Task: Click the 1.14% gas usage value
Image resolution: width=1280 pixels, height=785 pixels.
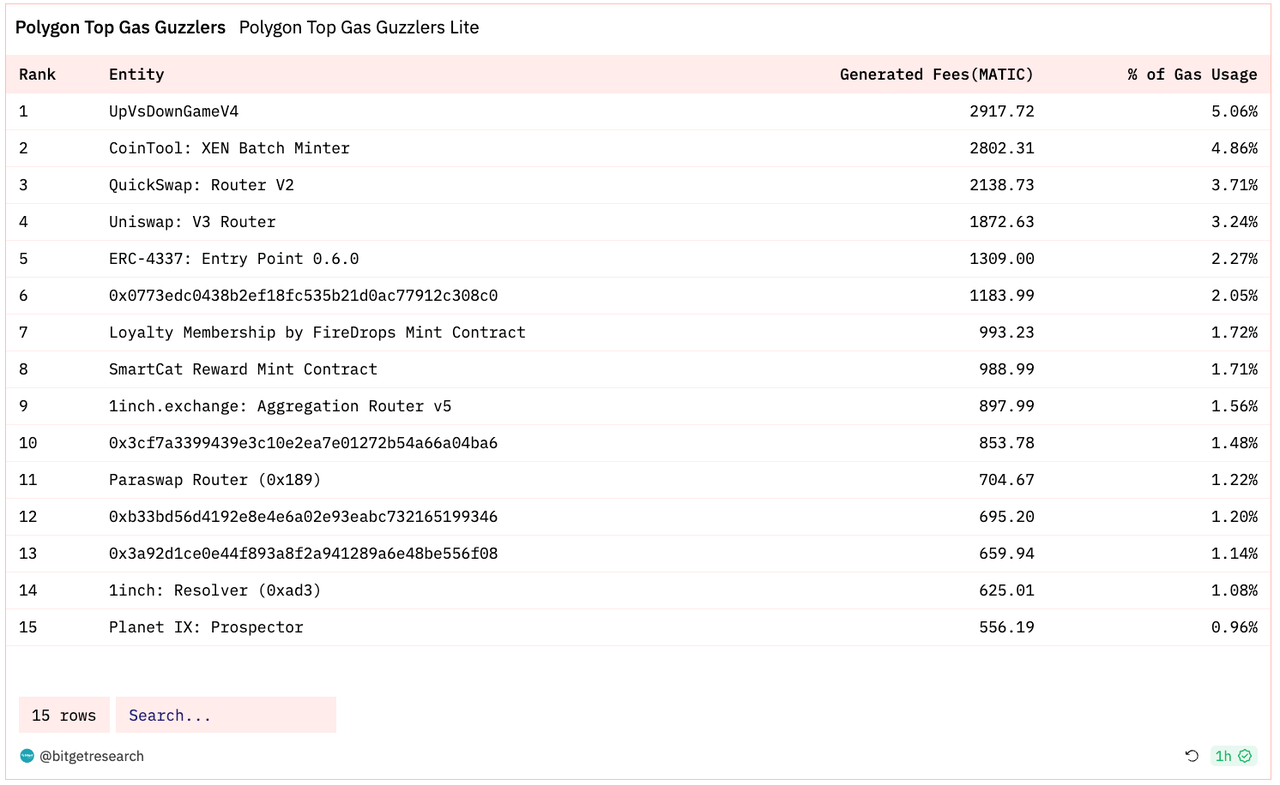Action: coord(1234,554)
